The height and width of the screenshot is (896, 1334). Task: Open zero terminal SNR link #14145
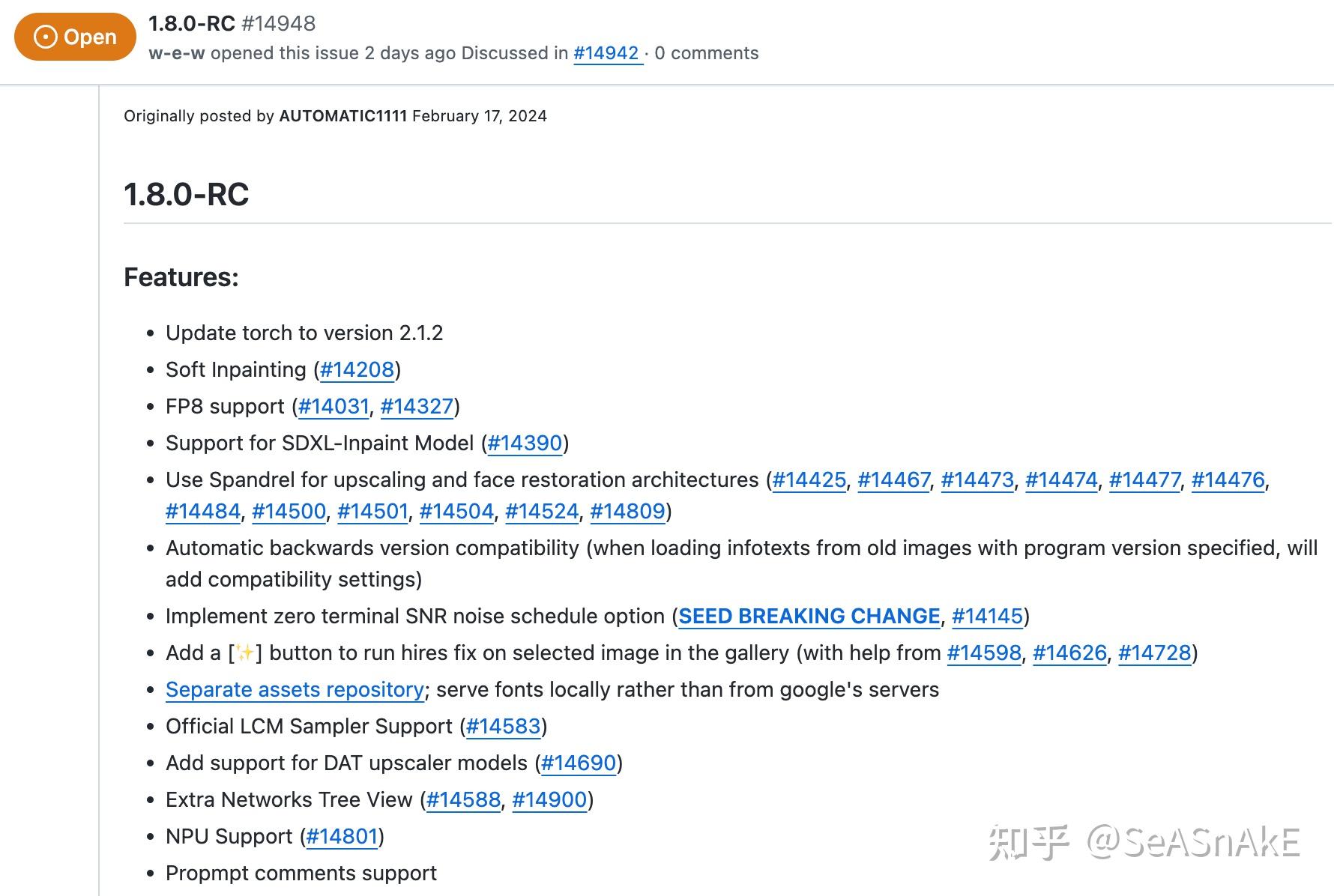click(x=988, y=616)
